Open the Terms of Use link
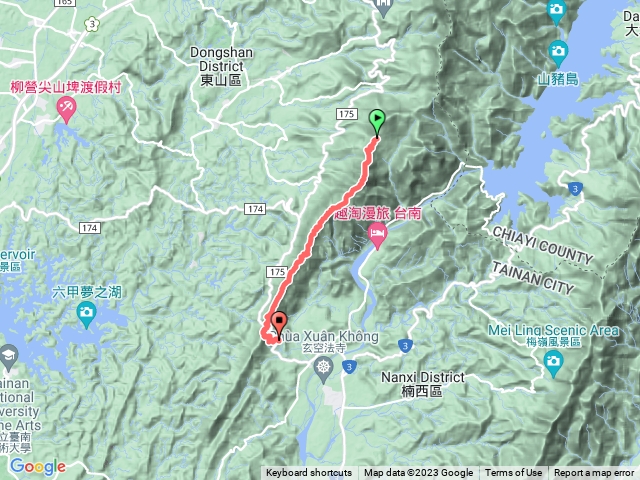The width and height of the screenshot is (640, 480). pyautogui.click(x=513, y=473)
